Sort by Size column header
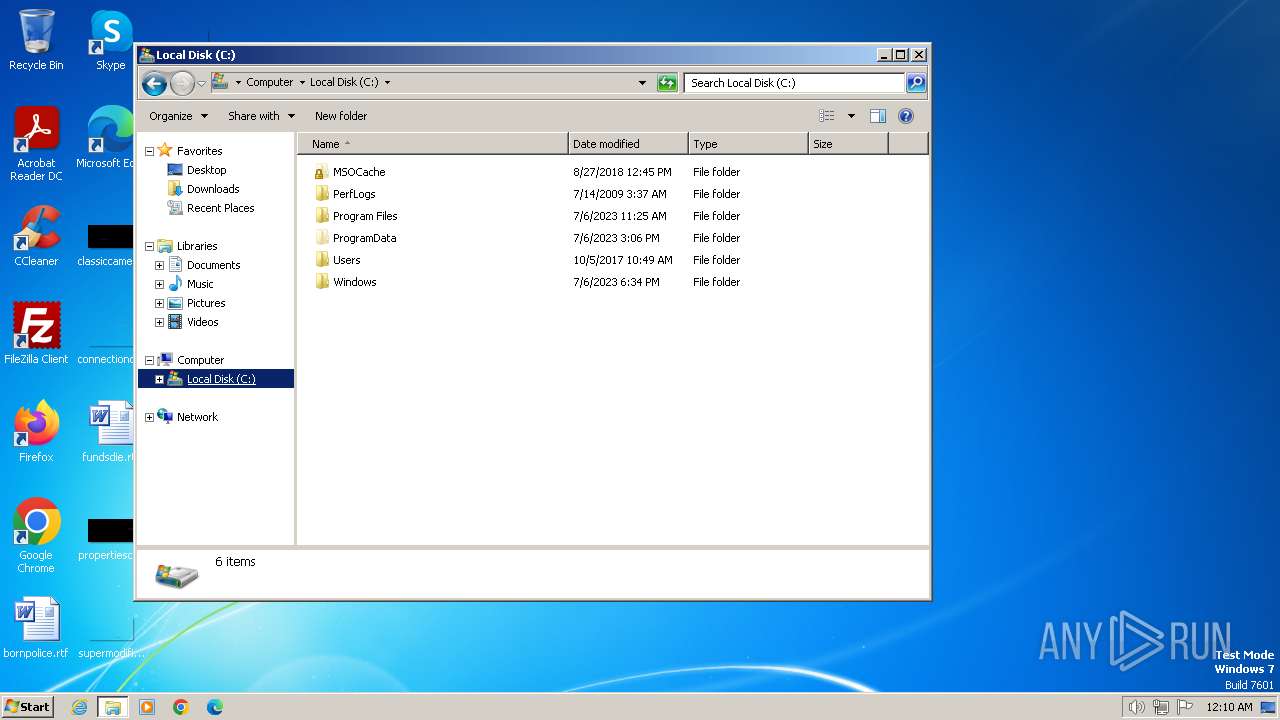Image resolution: width=1280 pixels, height=720 pixels. (848, 144)
